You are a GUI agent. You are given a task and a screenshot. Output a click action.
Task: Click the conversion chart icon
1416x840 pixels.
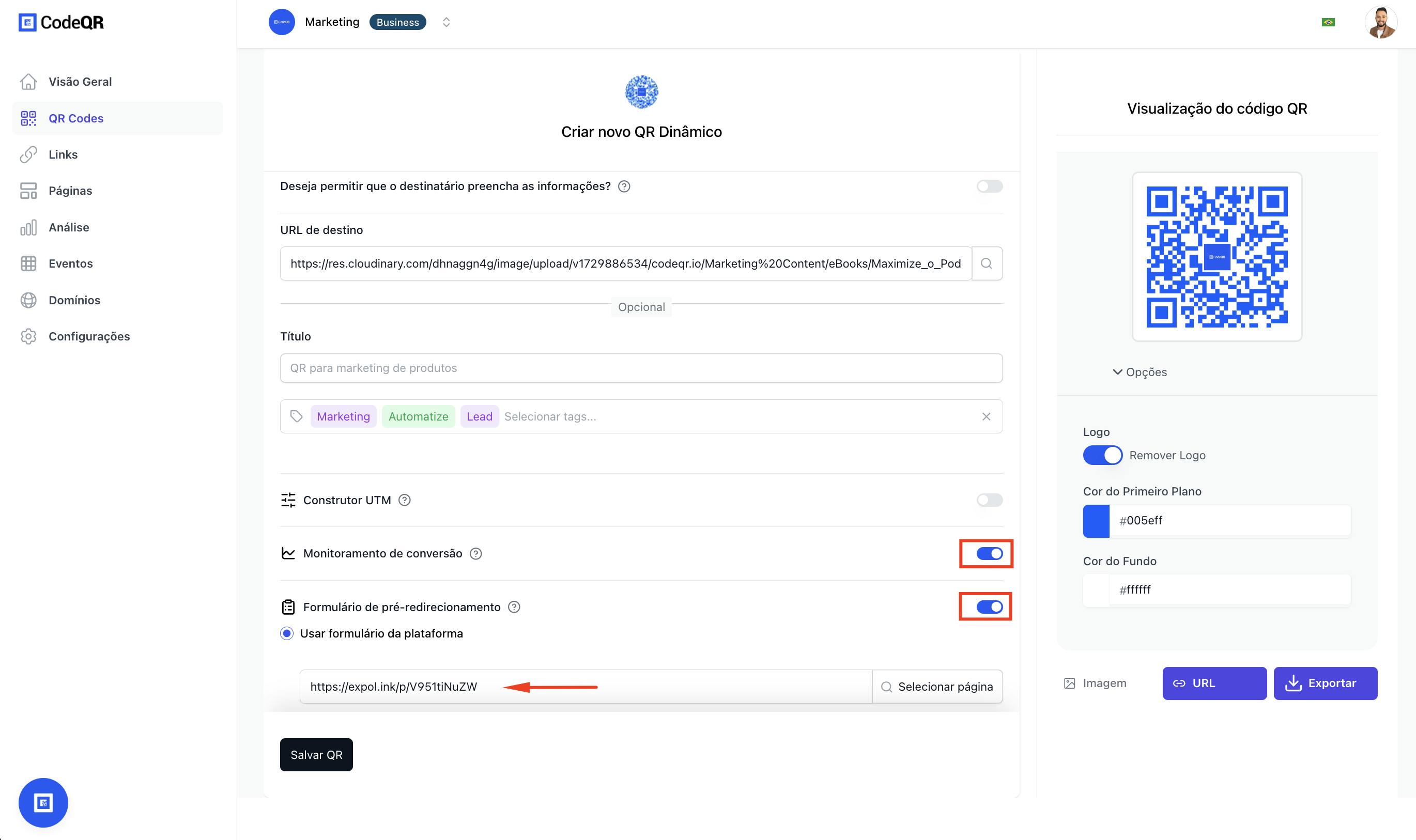click(x=288, y=554)
